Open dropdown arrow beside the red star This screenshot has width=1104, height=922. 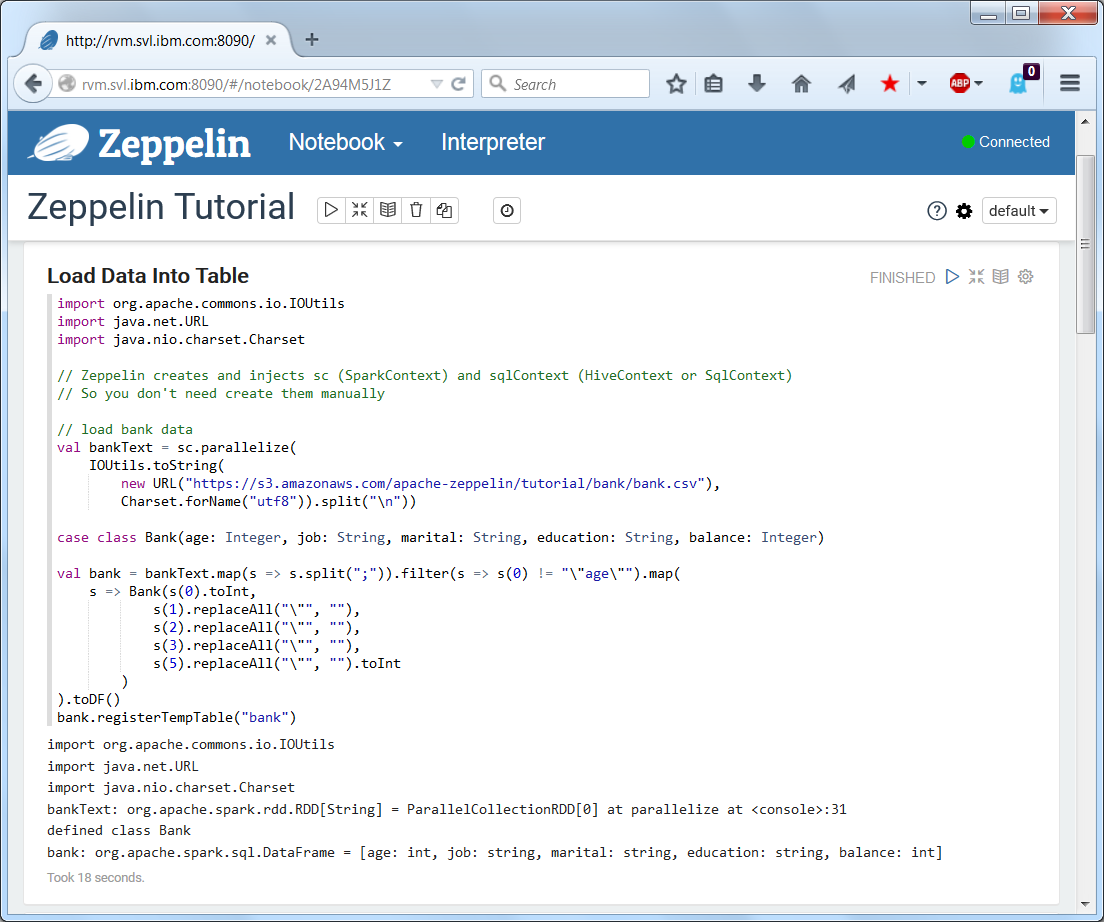pos(922,83)
